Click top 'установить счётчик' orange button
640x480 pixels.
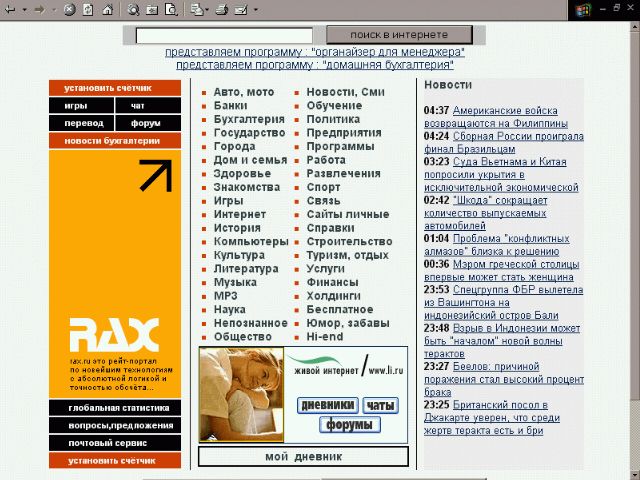115,88
